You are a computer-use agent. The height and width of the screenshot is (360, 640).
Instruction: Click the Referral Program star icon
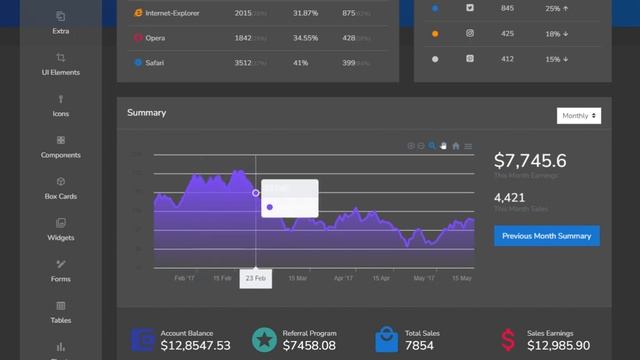pos(264,340)
